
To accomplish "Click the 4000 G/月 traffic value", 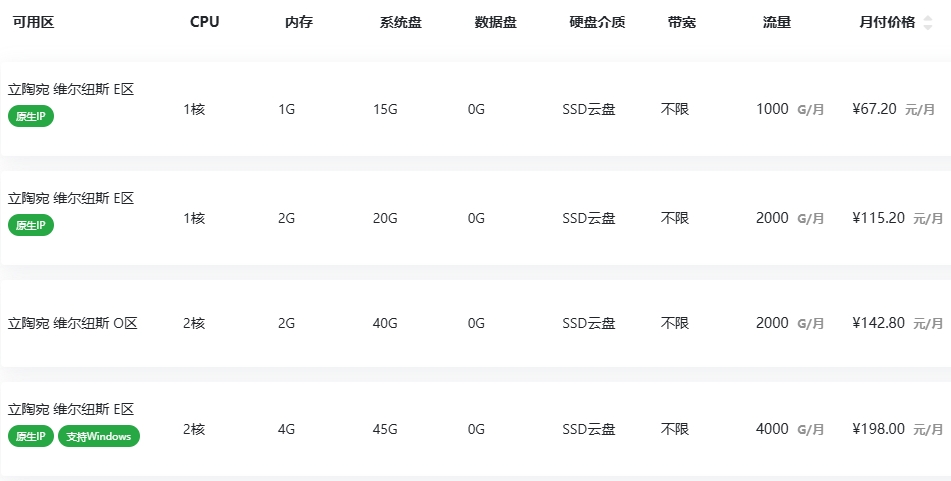I will tap(790, 429).
